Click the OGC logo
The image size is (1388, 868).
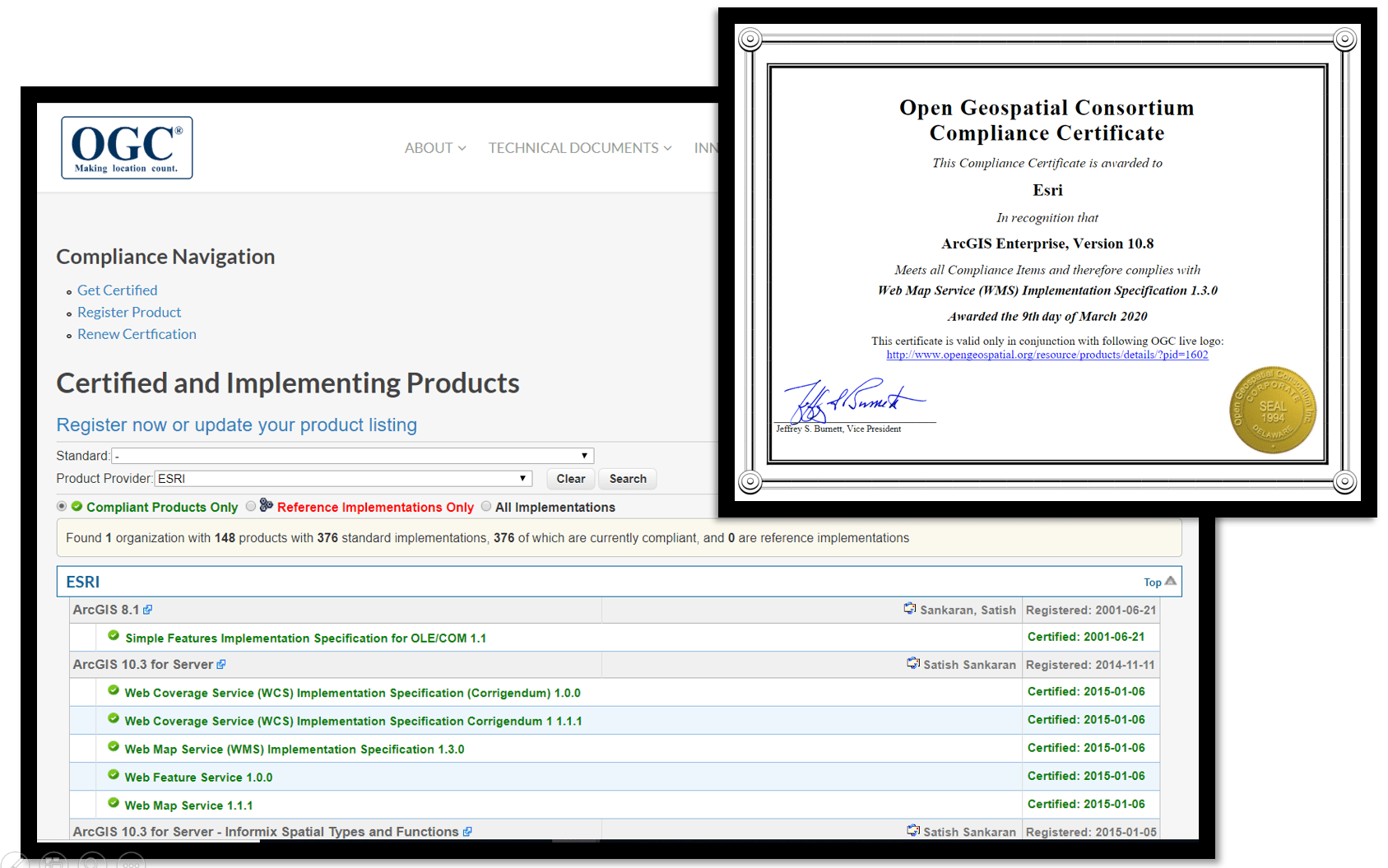126,147
